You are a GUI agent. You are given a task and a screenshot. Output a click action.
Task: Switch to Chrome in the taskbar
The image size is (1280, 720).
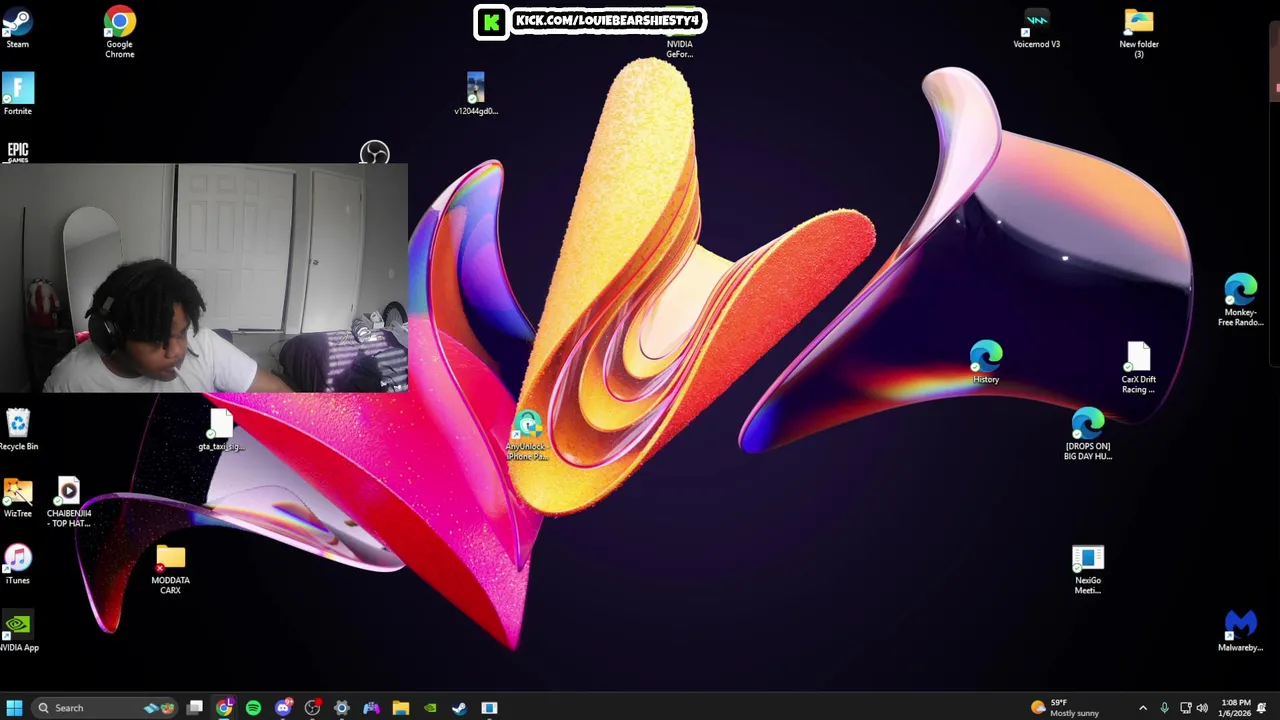click(x=224, y=708)
